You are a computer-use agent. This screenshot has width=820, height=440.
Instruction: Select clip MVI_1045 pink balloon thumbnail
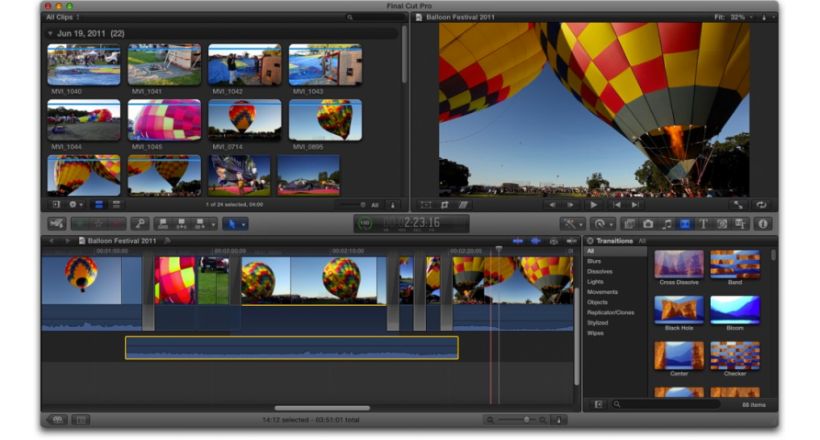[164, 120]
